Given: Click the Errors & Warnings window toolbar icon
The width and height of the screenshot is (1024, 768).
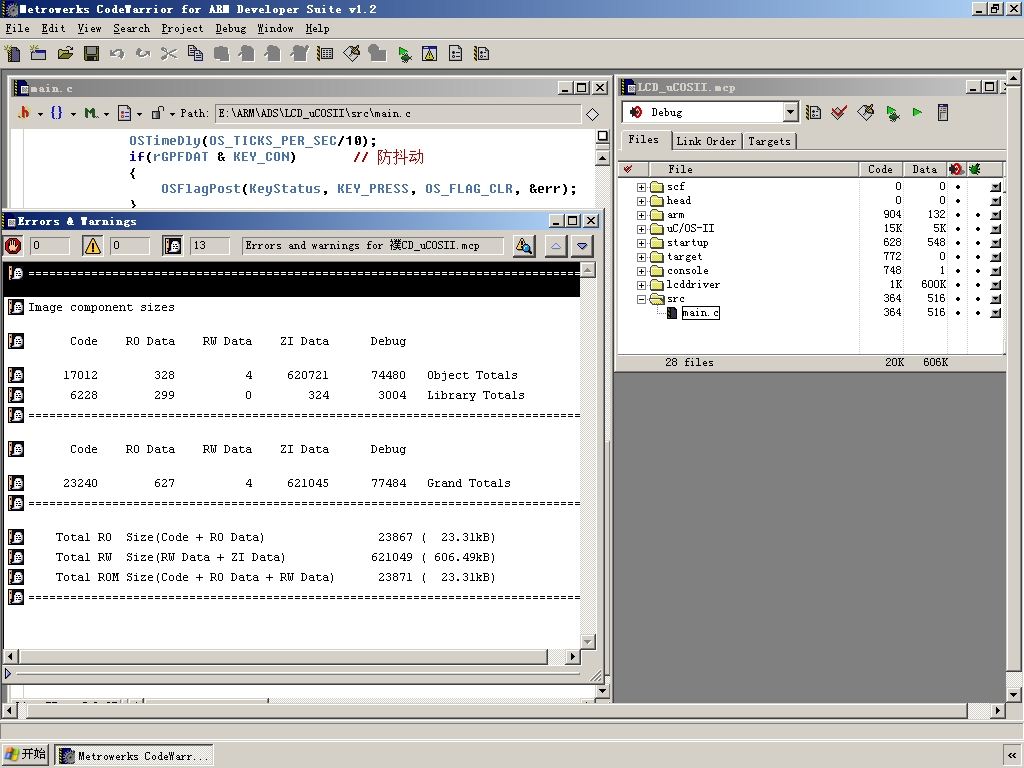Looking at the screenshot, I should [430, 54].
